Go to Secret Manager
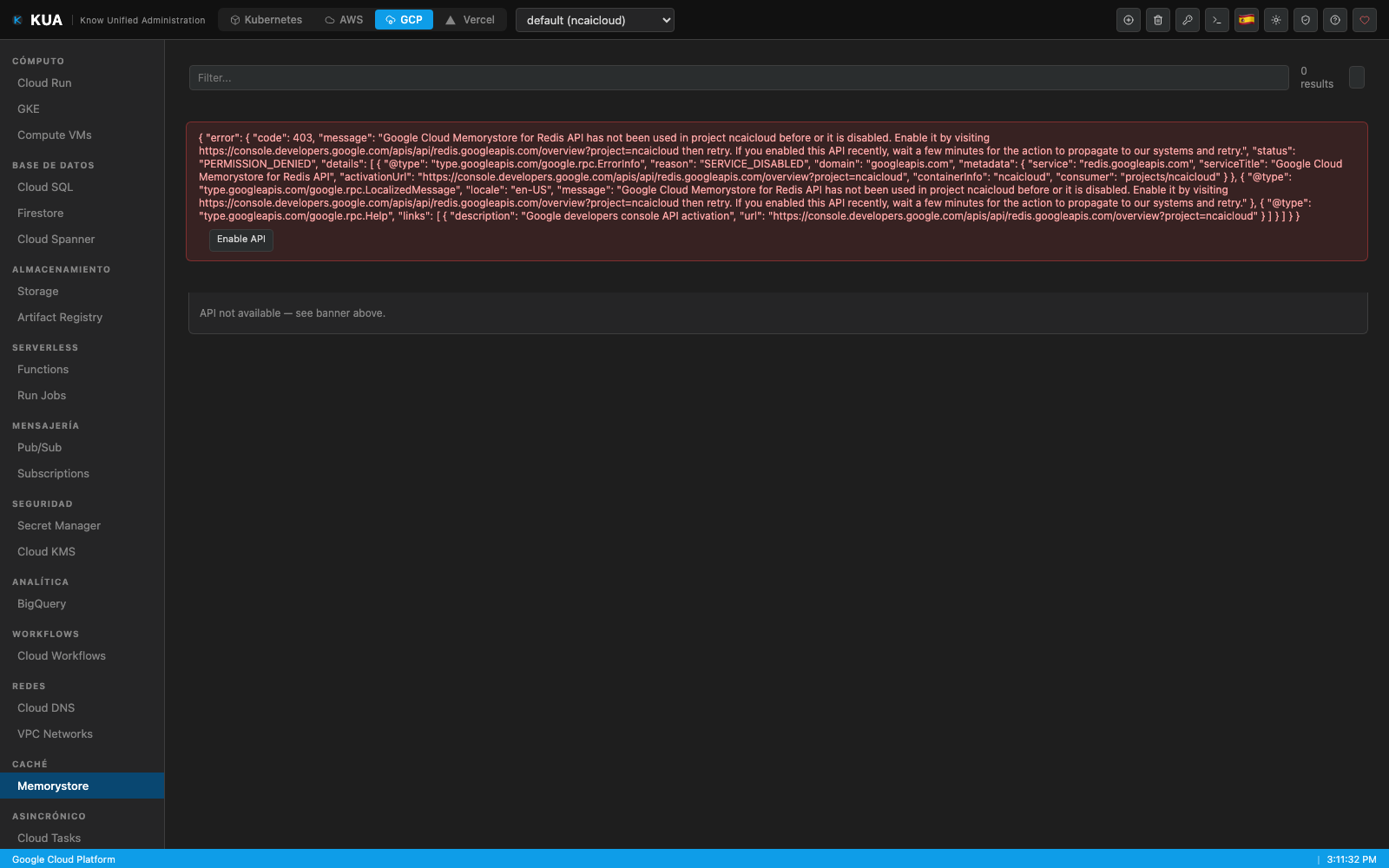The height and width of the screenshot is (868, 1389). pyautogui.click(x=82, y=526)
